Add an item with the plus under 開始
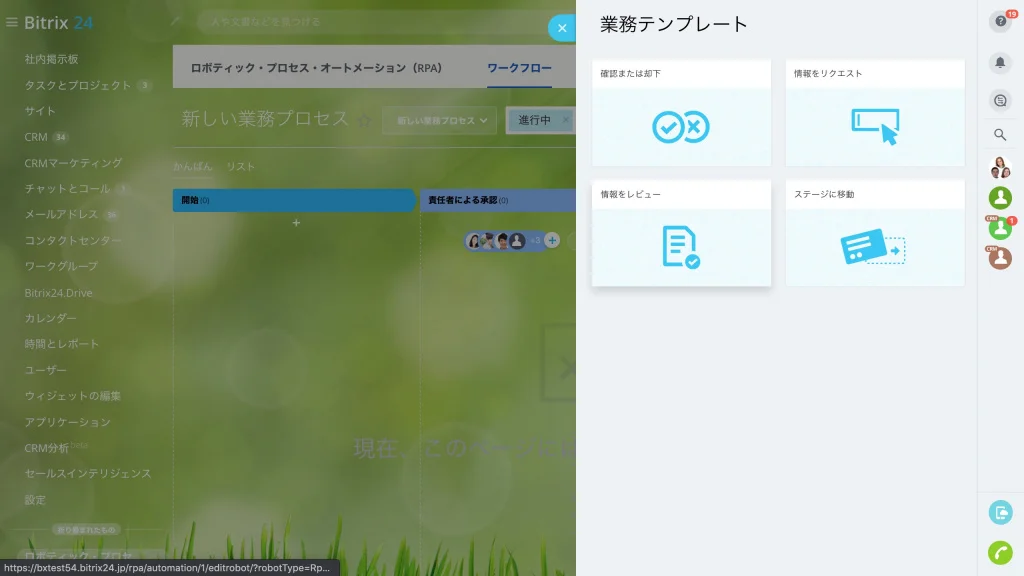1024x576 pixels. pos(296,223)
